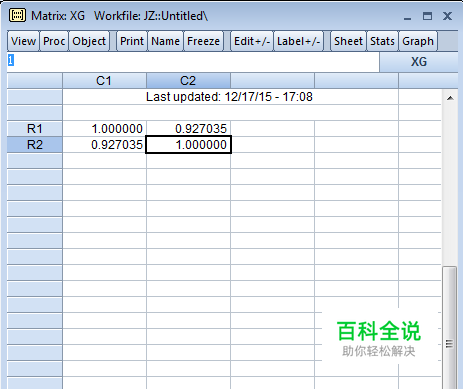Open the Graph view
The height and width of the screenshot is (389, 463).
418,41
